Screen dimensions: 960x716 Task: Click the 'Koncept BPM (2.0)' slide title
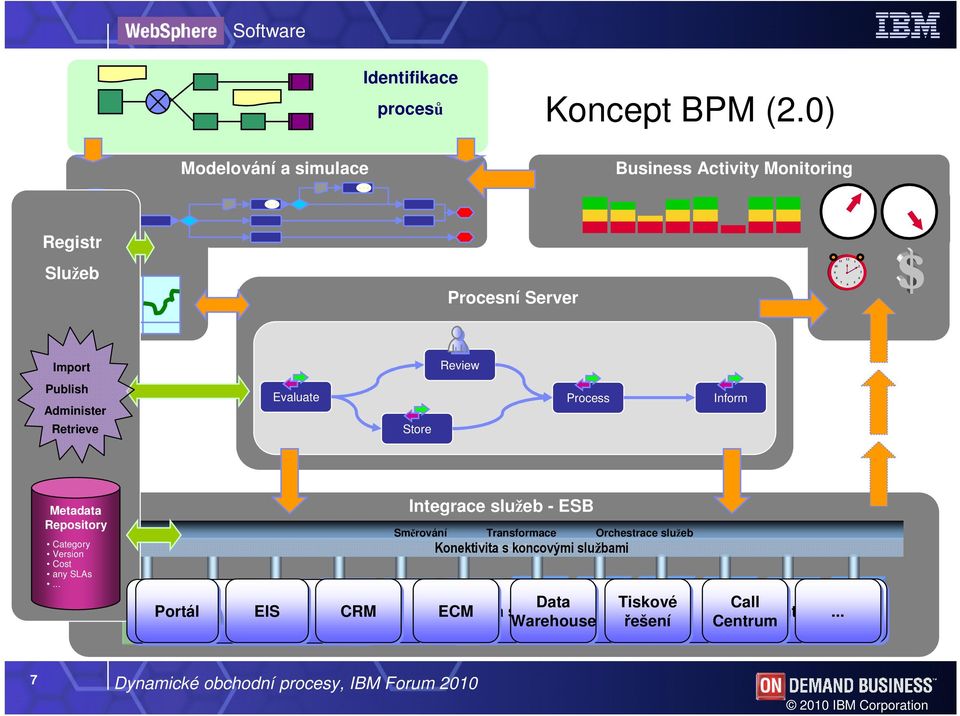pos(689,110)
